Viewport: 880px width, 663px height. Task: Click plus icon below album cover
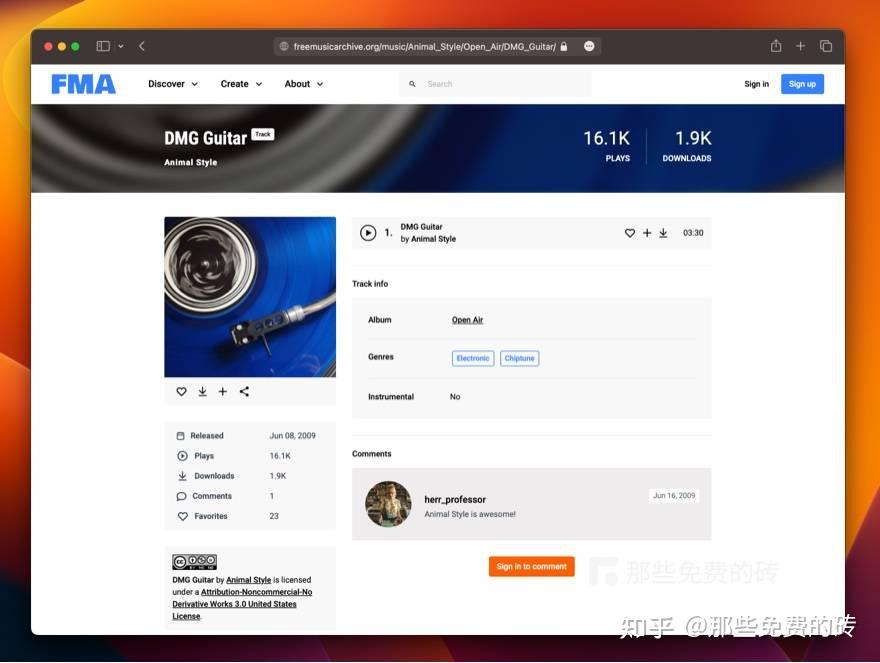coord(223,391)
